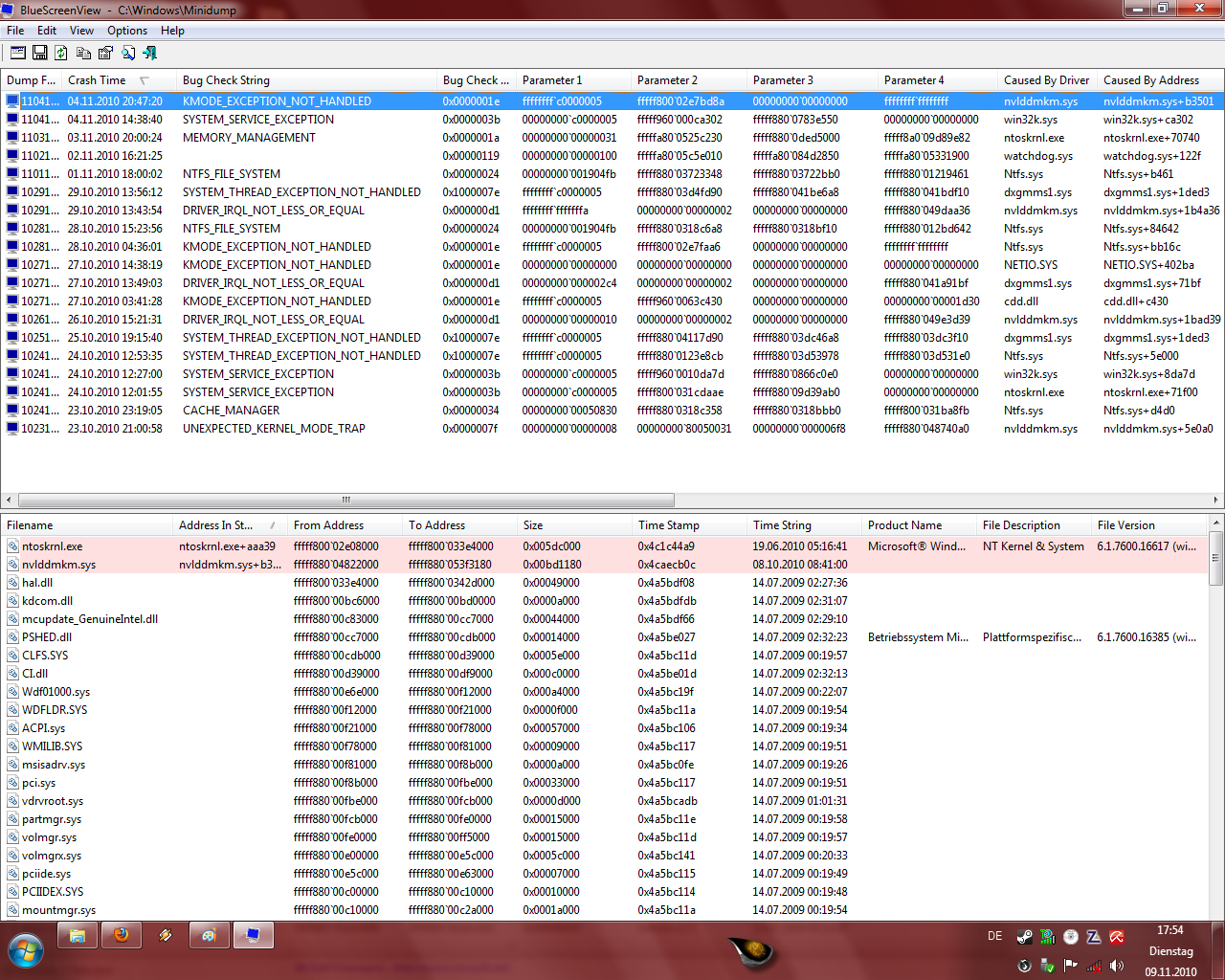Click the file icon beside mountmgr.sys
The width and height of the screenshot is (1225, 980).
click(x=12, y=909)
